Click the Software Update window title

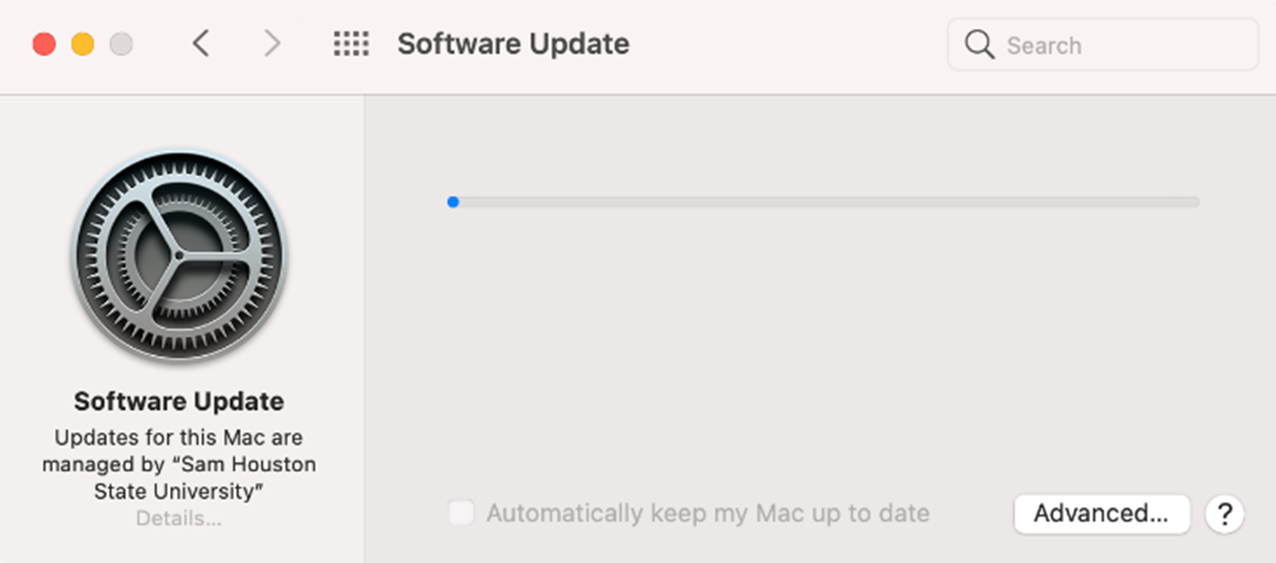tap(513, 44)
